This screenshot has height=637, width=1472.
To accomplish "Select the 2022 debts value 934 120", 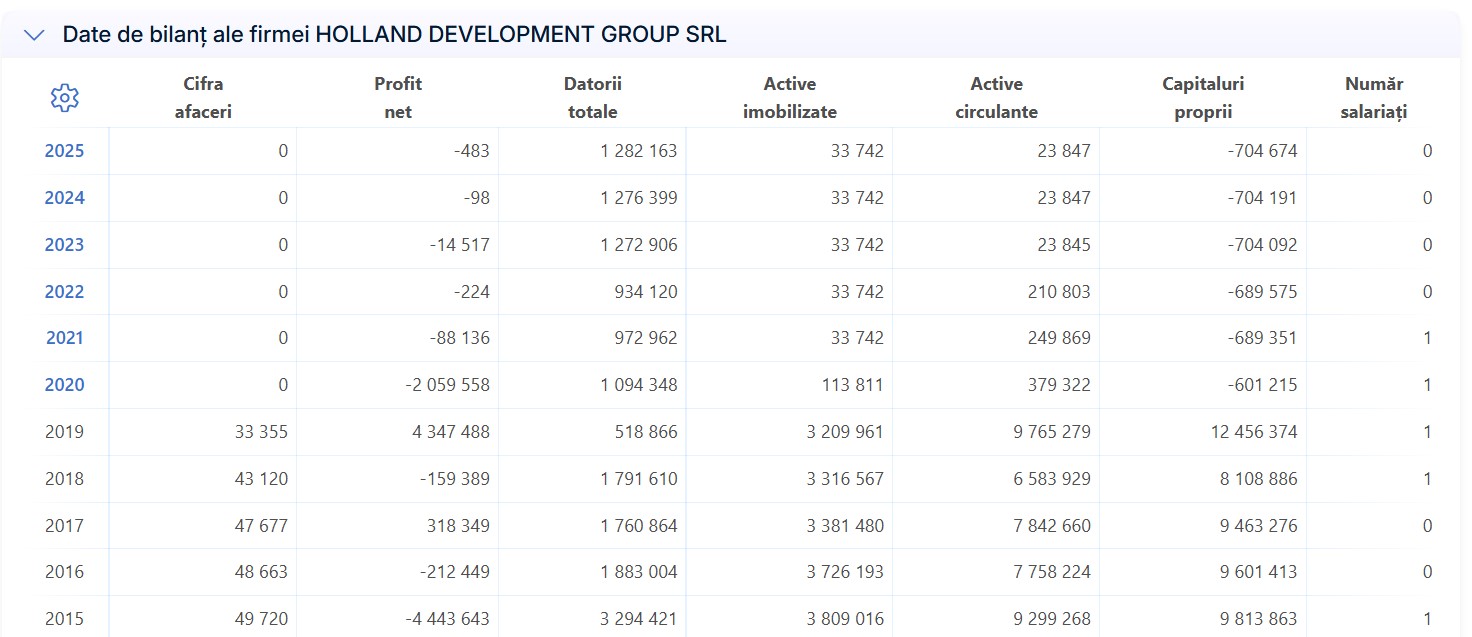I will point(646,292).
